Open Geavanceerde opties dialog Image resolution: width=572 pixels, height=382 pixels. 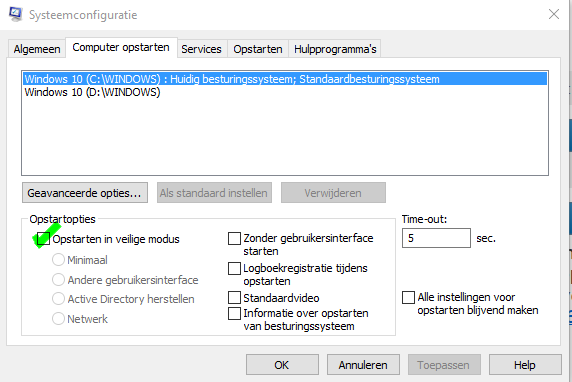click(85, 193)
